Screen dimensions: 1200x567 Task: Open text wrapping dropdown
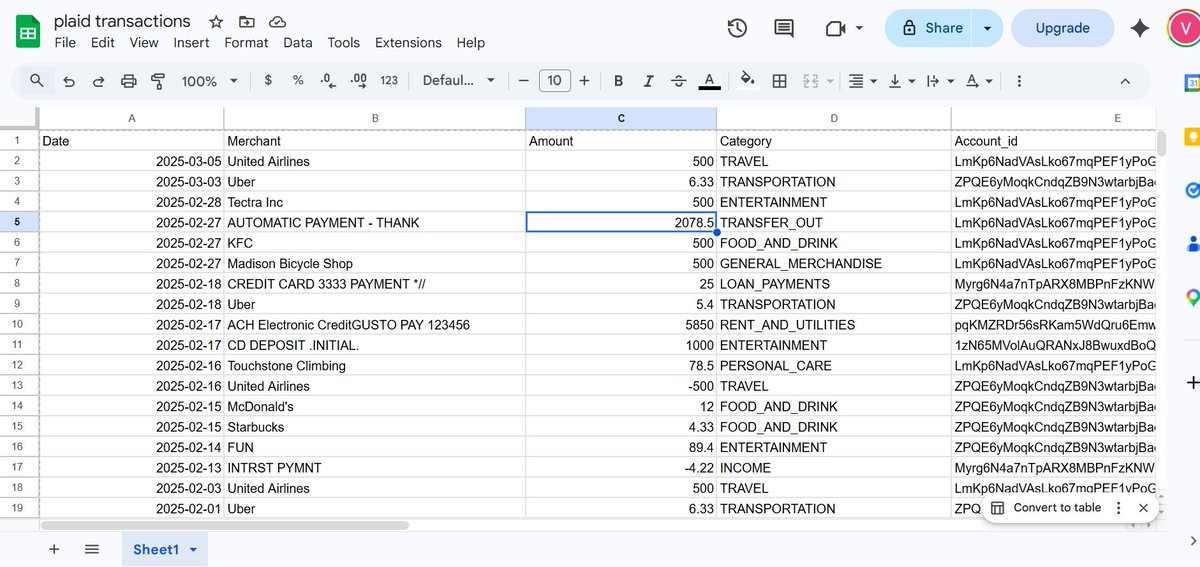pyautogui.click(x=939, y=81)
